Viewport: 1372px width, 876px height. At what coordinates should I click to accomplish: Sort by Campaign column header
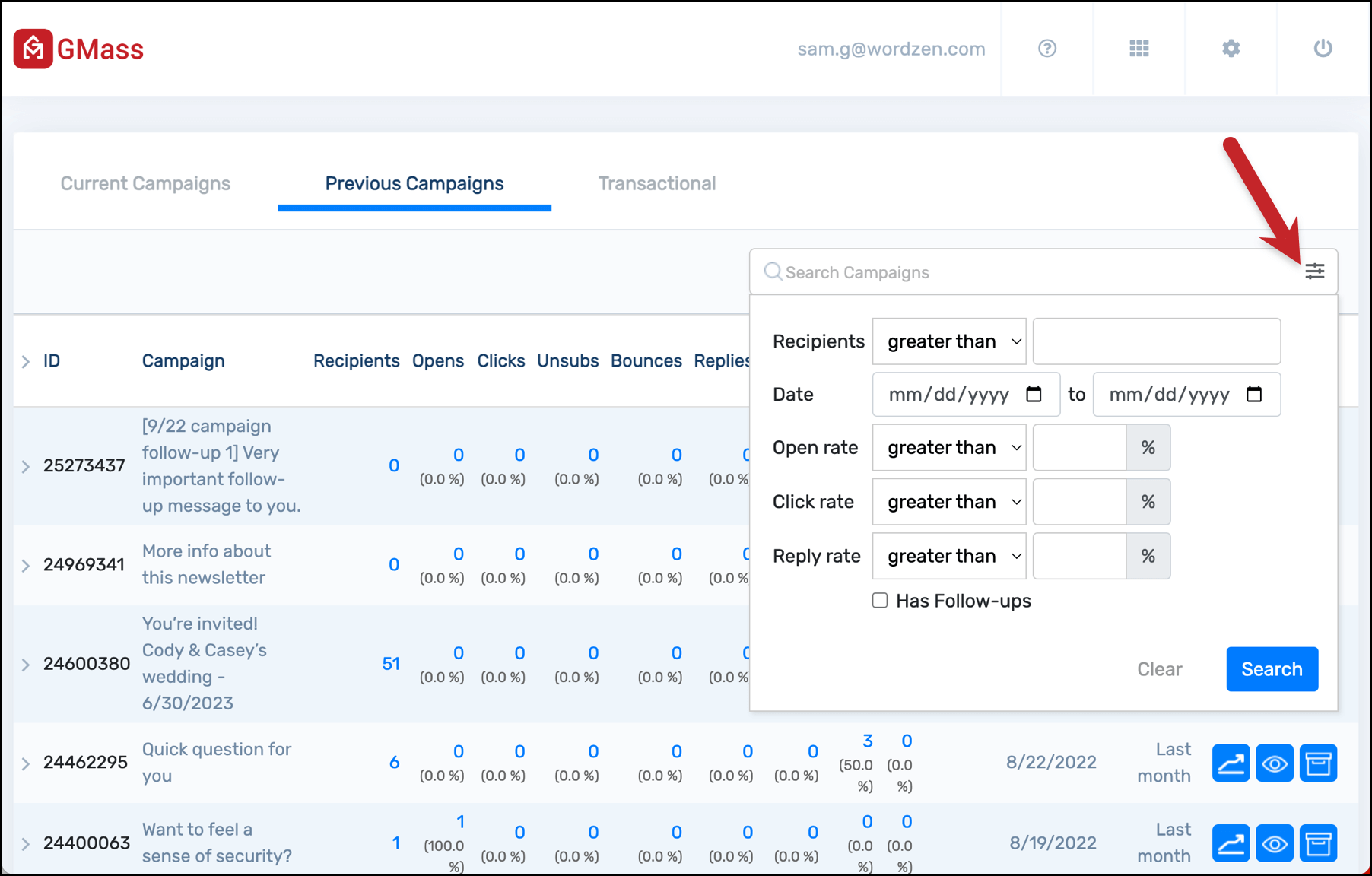coord(183,360)
